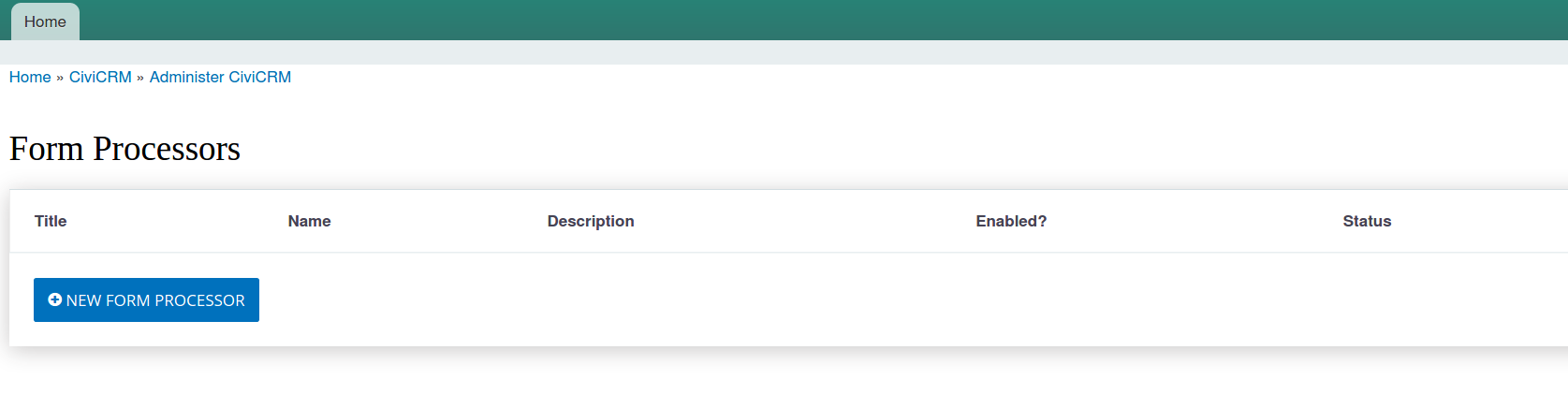Screen dimensions: 1568x394
Task: Click the separator between Home and CiviCRM breadcrumbs
Action: [x=60, y=78]
